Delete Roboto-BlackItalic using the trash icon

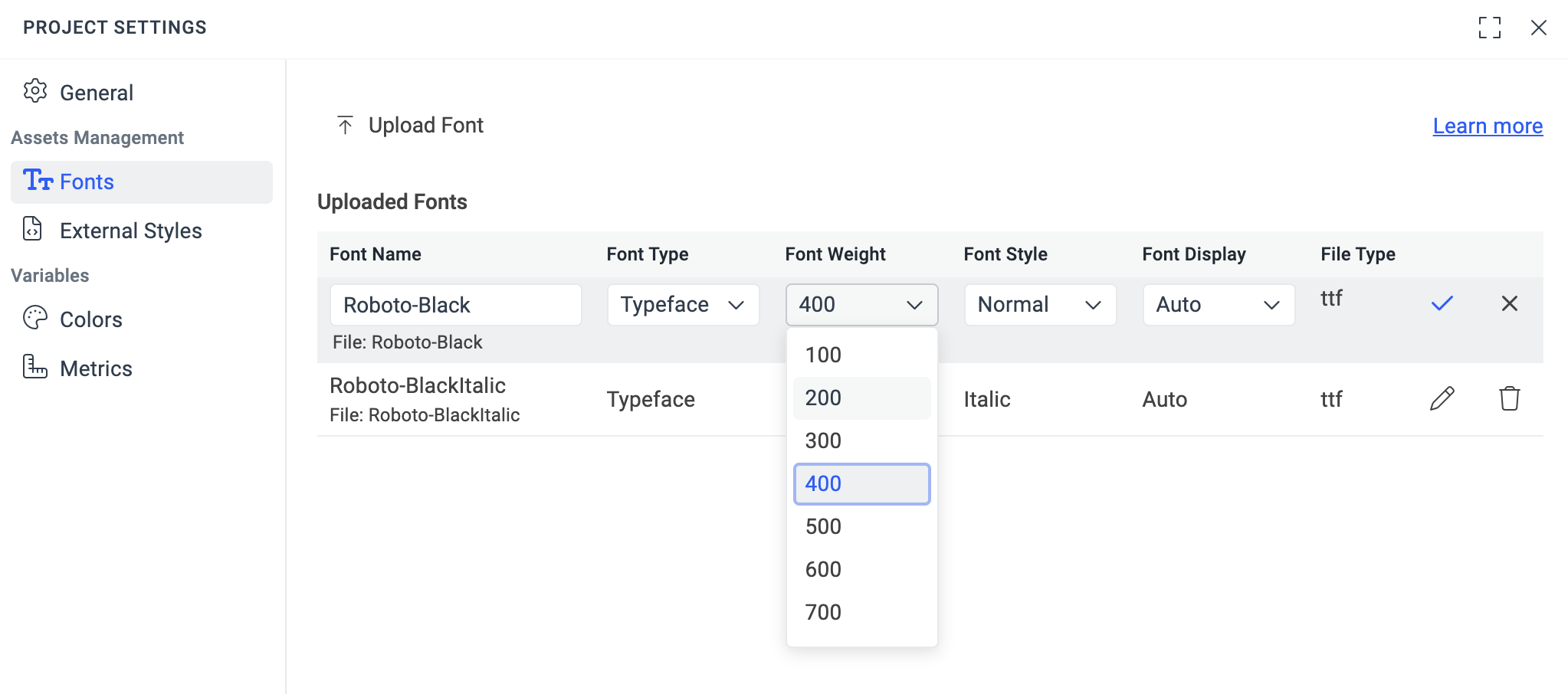[1510, 398]
